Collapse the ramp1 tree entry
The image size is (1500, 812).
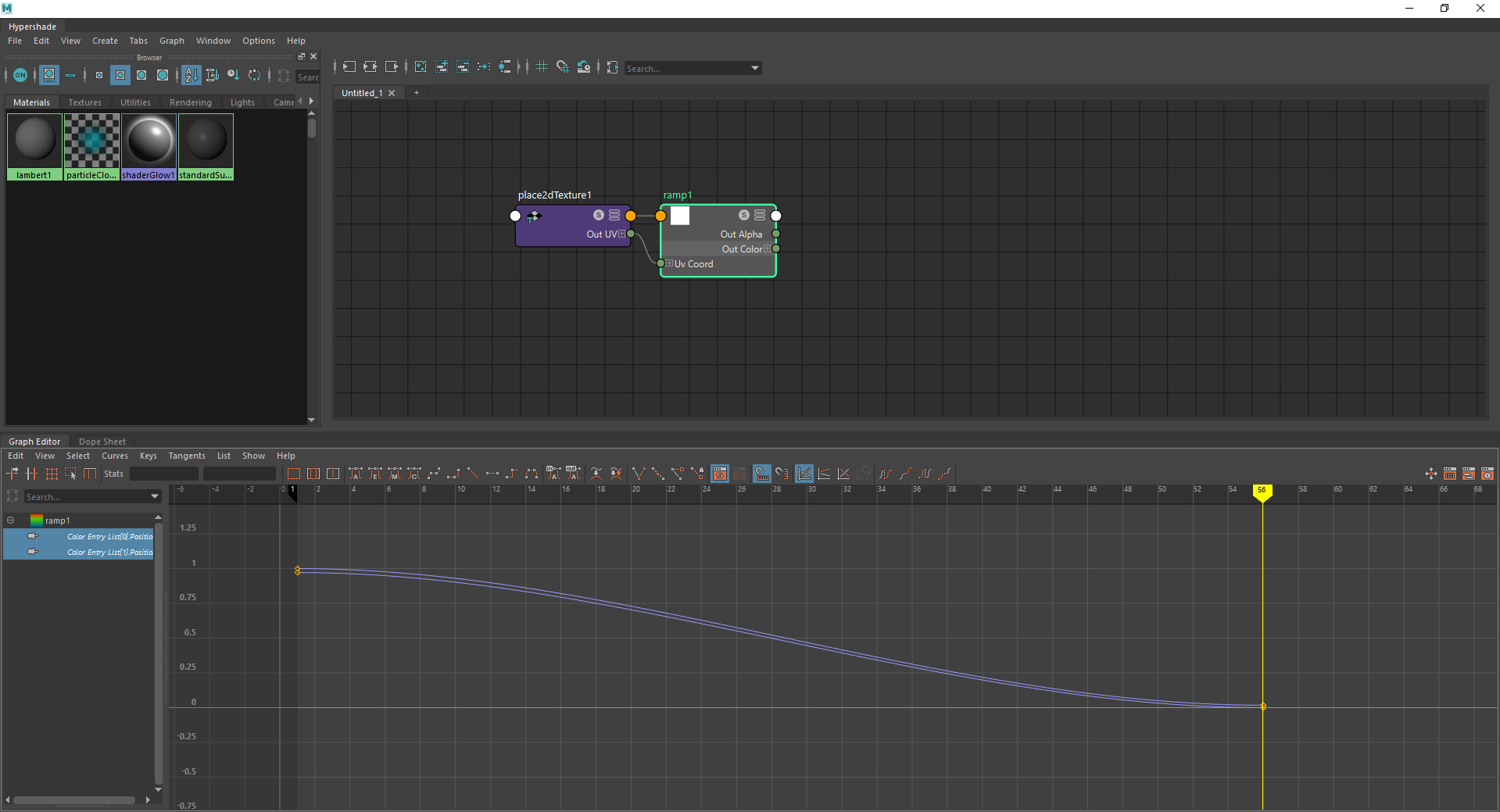(11, 520)
